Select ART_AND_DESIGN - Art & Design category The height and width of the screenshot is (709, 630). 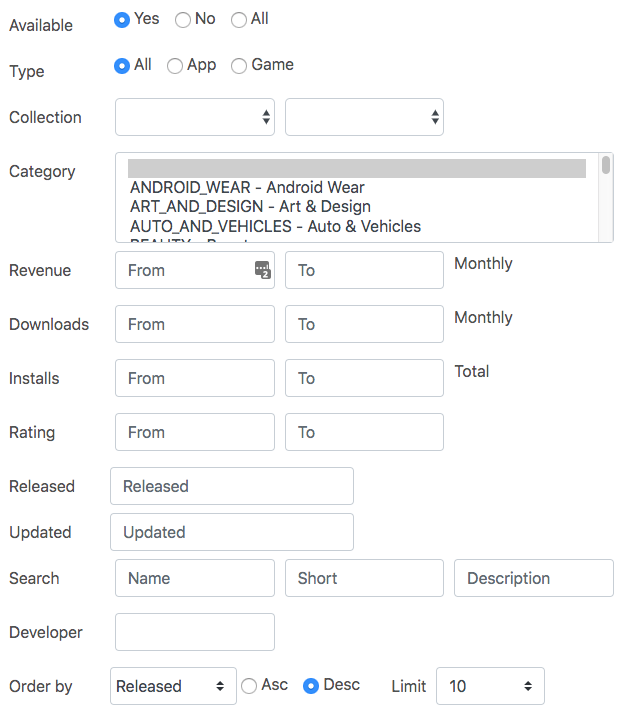tap(250, 207)
